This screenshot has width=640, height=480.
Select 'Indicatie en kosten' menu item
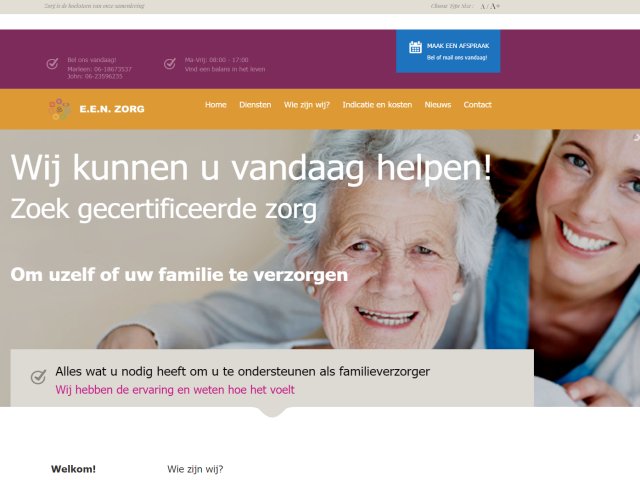pyautogui.click(x=377, y=104)
